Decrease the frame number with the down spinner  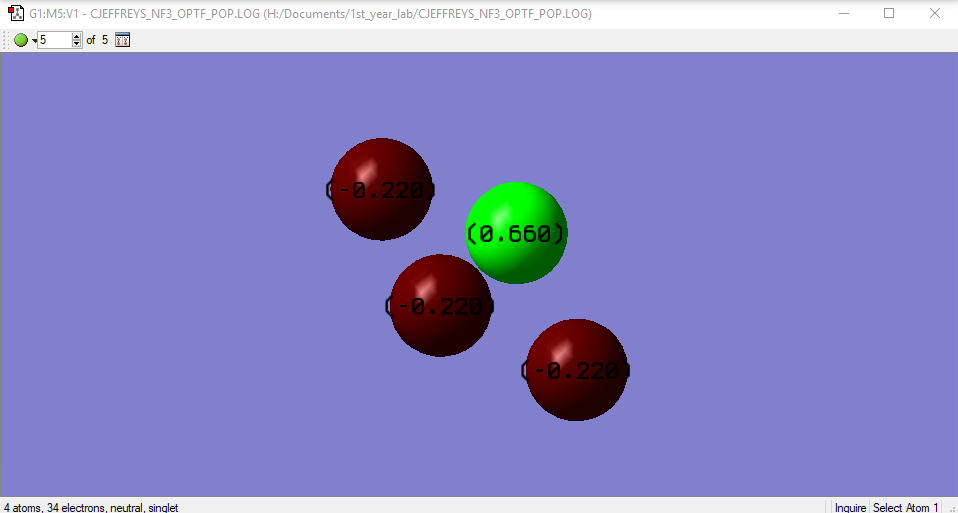coord(76,44)
